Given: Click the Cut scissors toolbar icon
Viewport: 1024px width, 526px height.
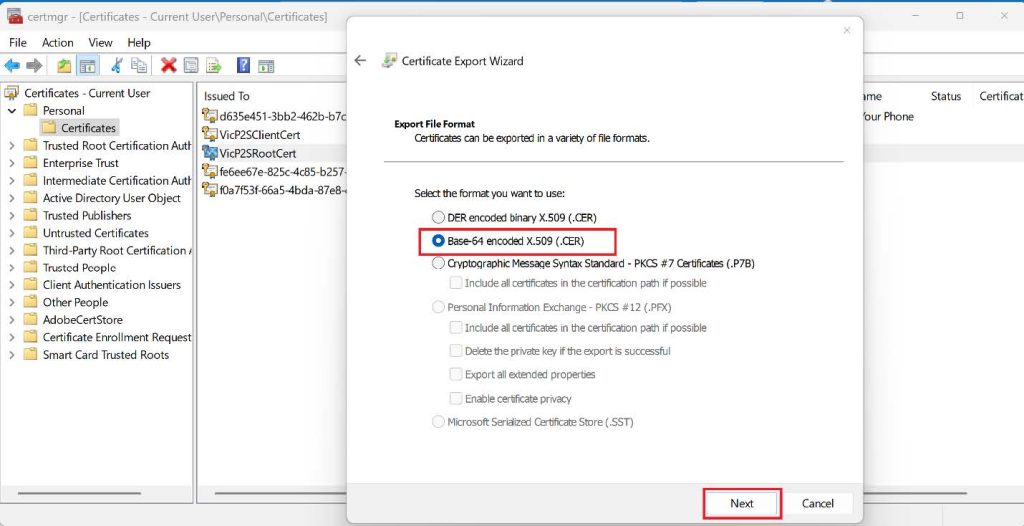Looking at the screenshot, I should [x=117, y=66].
